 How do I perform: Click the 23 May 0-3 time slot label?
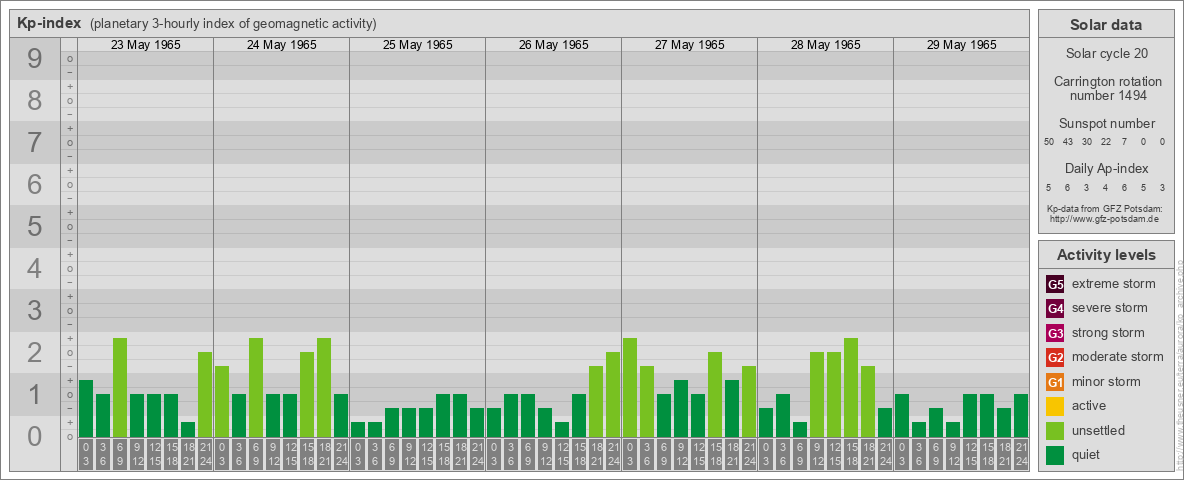click(x=86, y=455)
